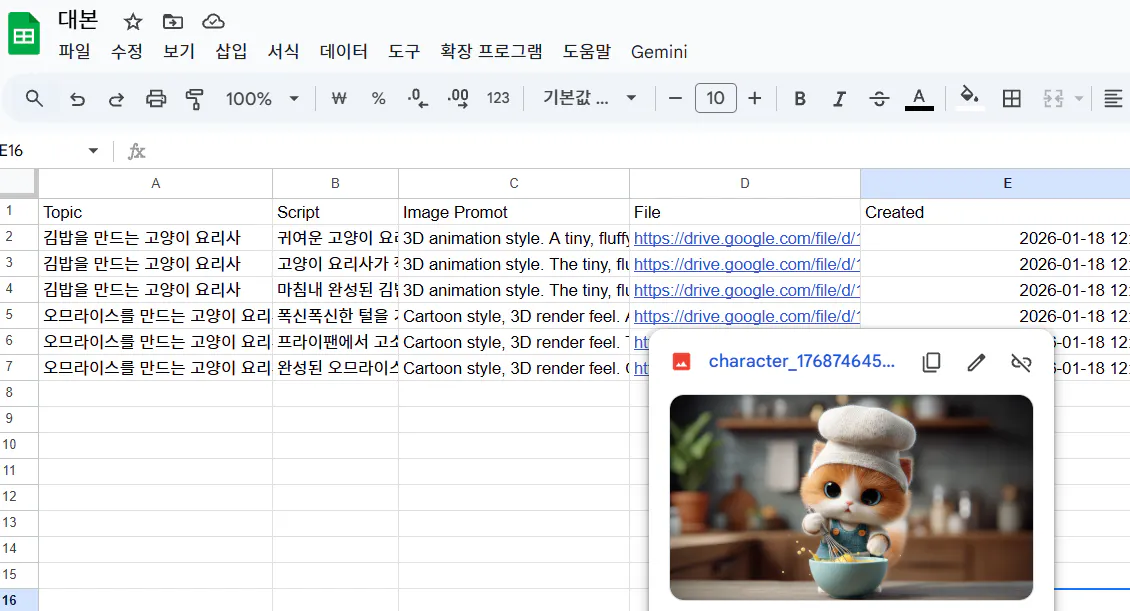This screenshot has width=1130, height=611.
Task: Decrease decimal places
Action: 417,98
